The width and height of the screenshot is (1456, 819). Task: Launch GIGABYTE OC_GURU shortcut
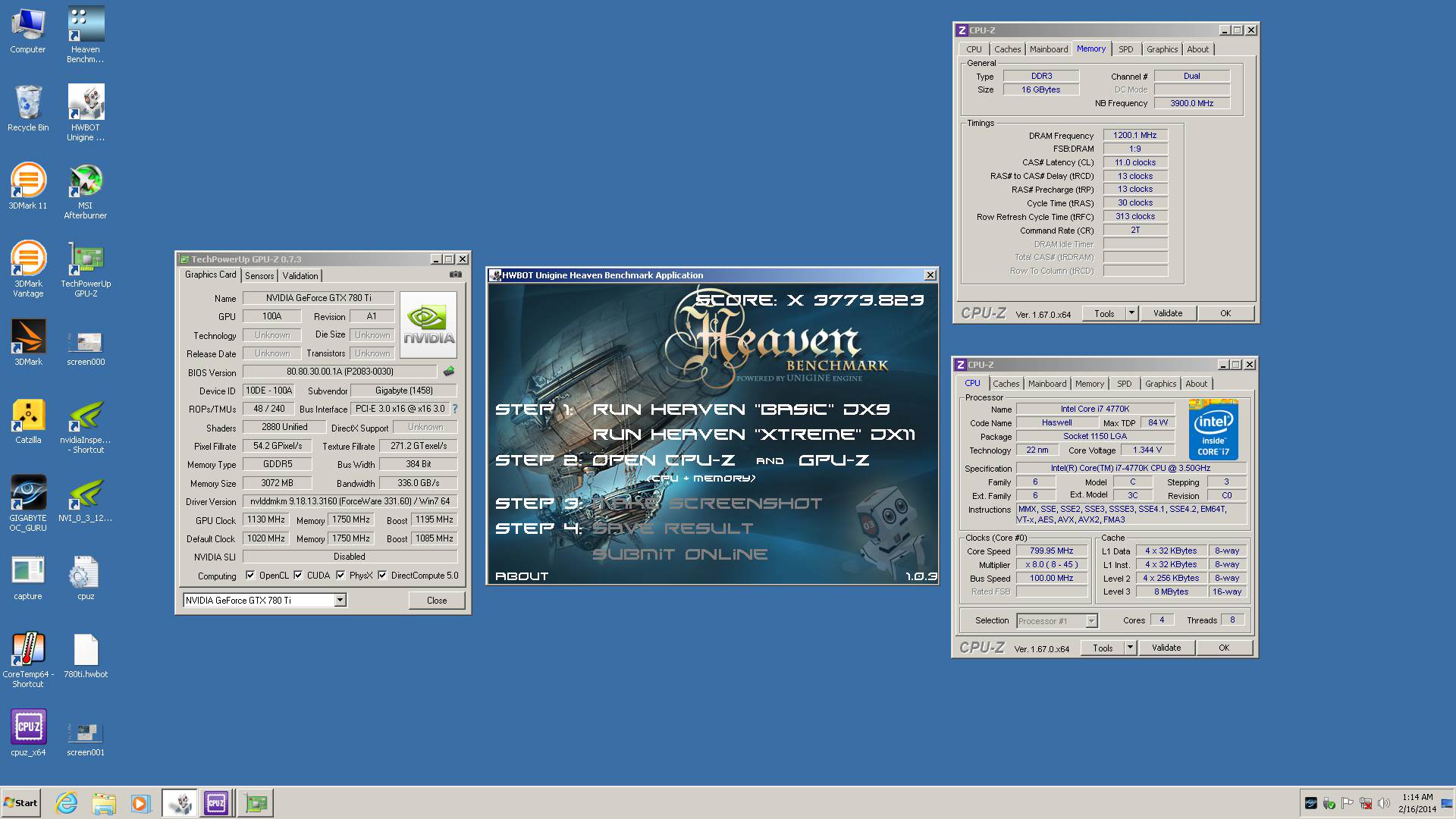[x=28, y=504]
